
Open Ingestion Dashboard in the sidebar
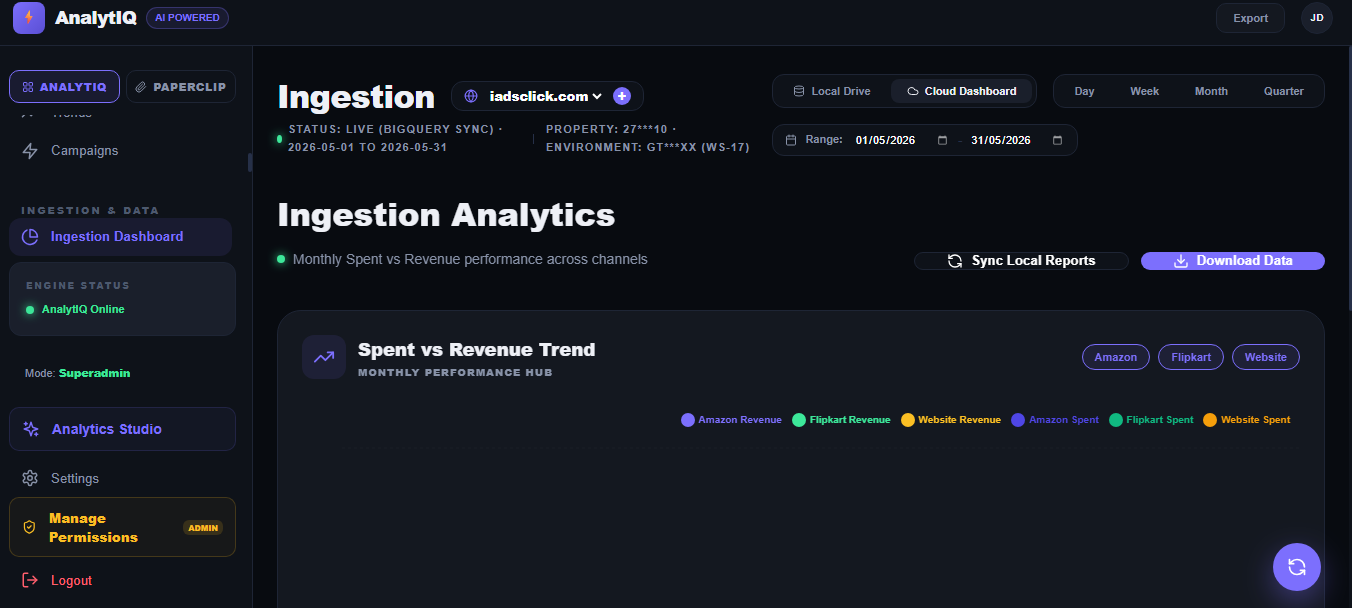click(120, 237)
